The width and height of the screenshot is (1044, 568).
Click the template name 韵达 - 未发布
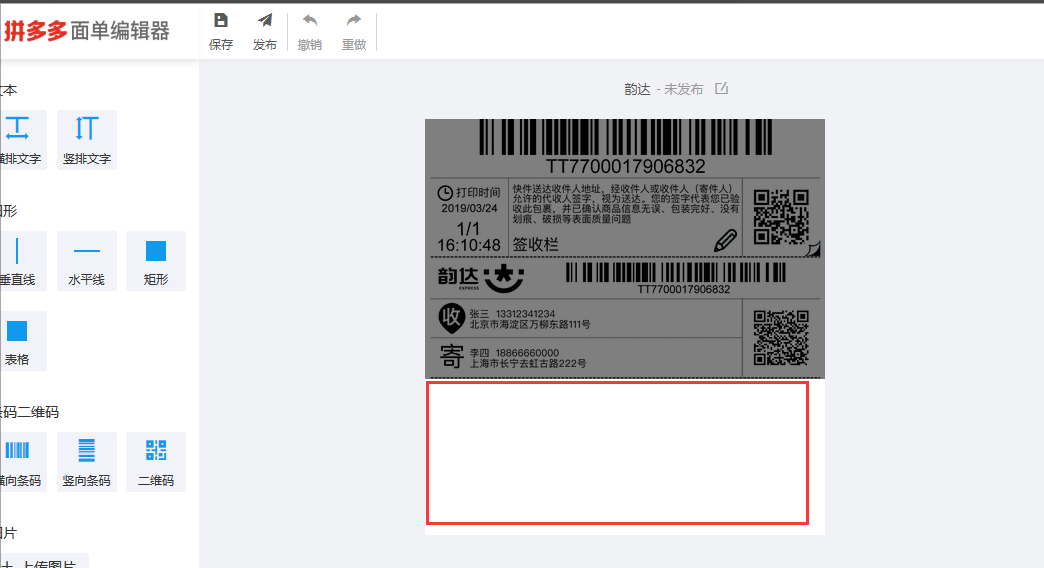pyautogui.click(x=663, y=89)
